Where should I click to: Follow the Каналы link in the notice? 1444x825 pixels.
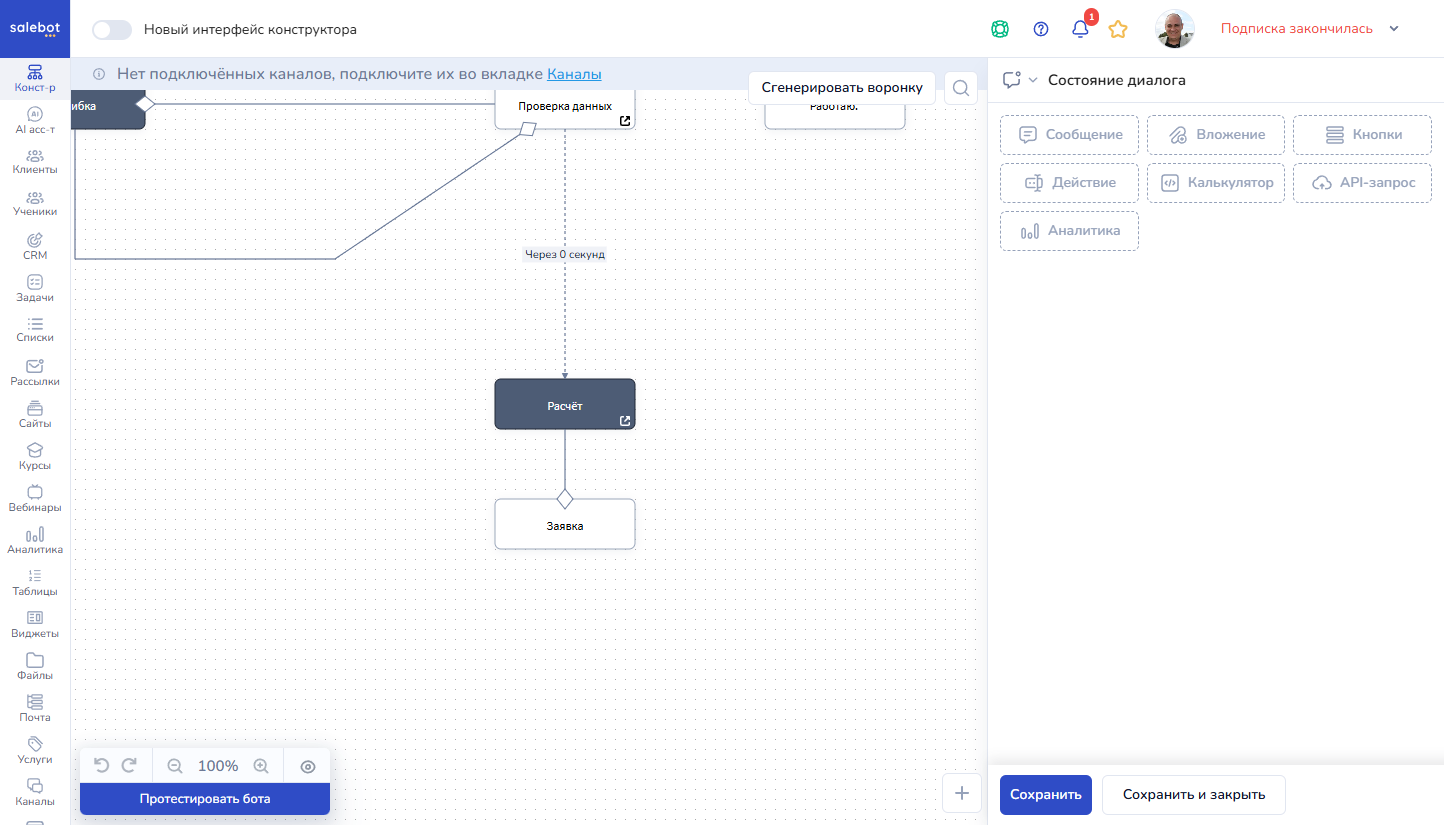pyautogui.click(x=574, y=74)
